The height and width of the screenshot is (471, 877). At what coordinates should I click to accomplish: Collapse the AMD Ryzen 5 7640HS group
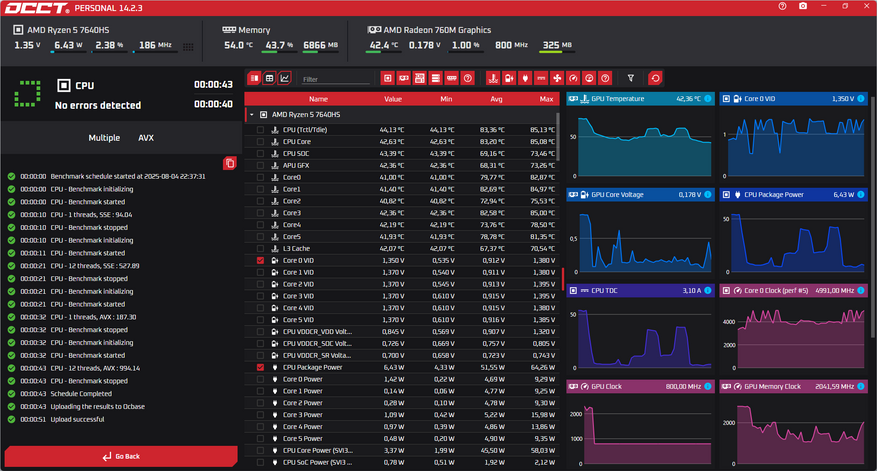point(252,115)
